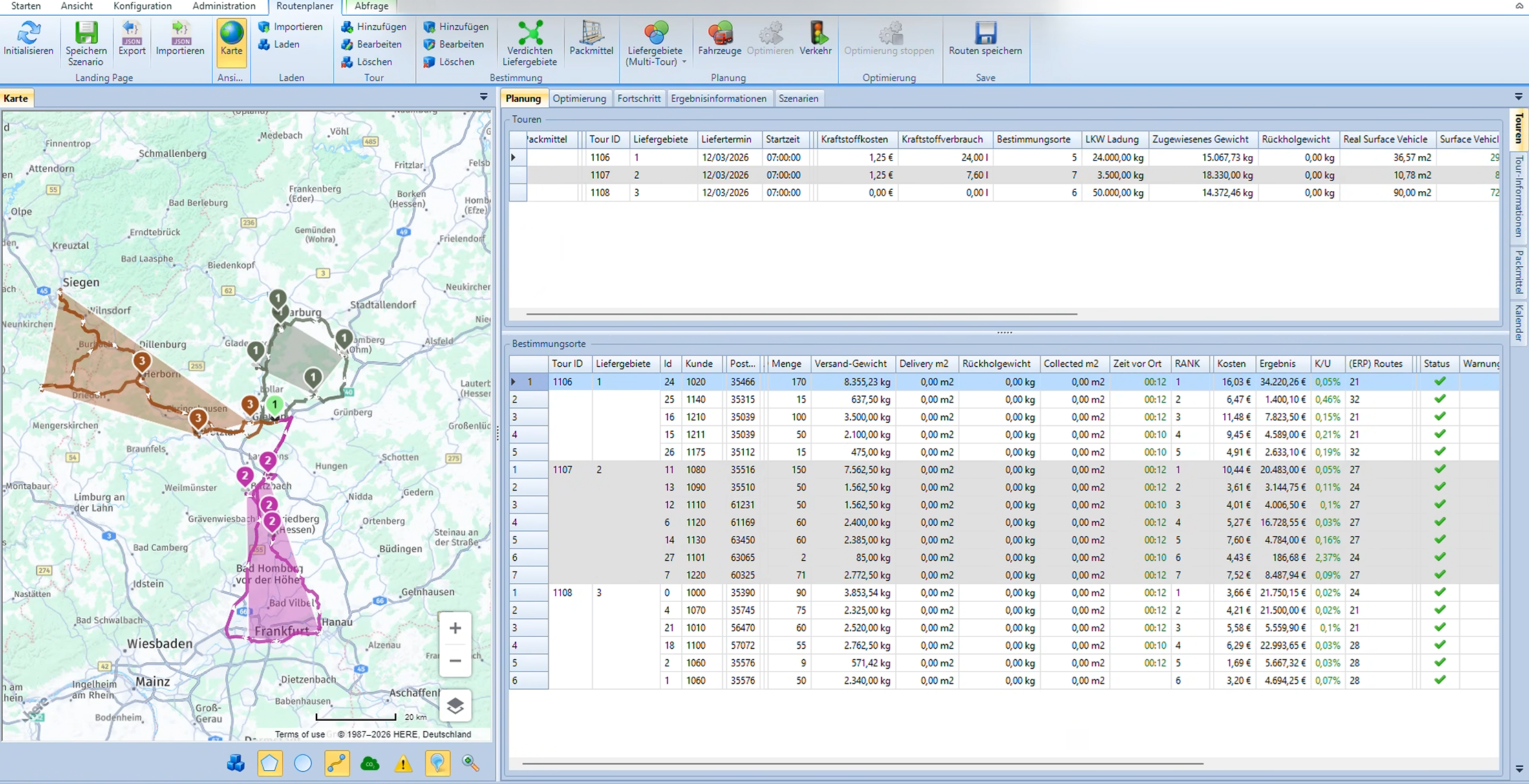Image resolution: width=1529 pixels, height=784 pixels.
Task: Open the Ergebnisinformationen tab
Action: point(718,98)
